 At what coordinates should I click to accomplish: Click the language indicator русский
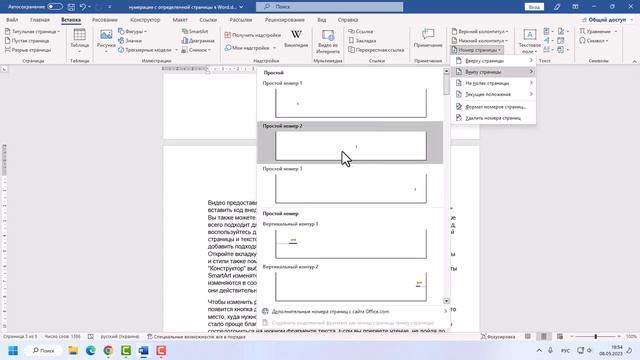pos(120,337)
